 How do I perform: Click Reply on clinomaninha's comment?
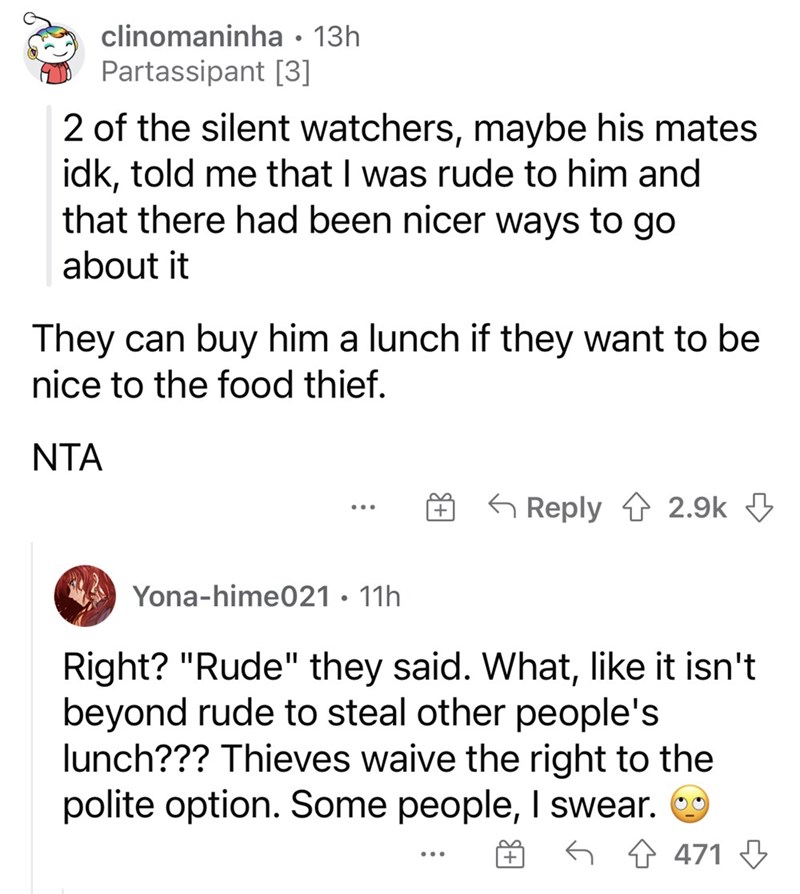tap(545, 507)
